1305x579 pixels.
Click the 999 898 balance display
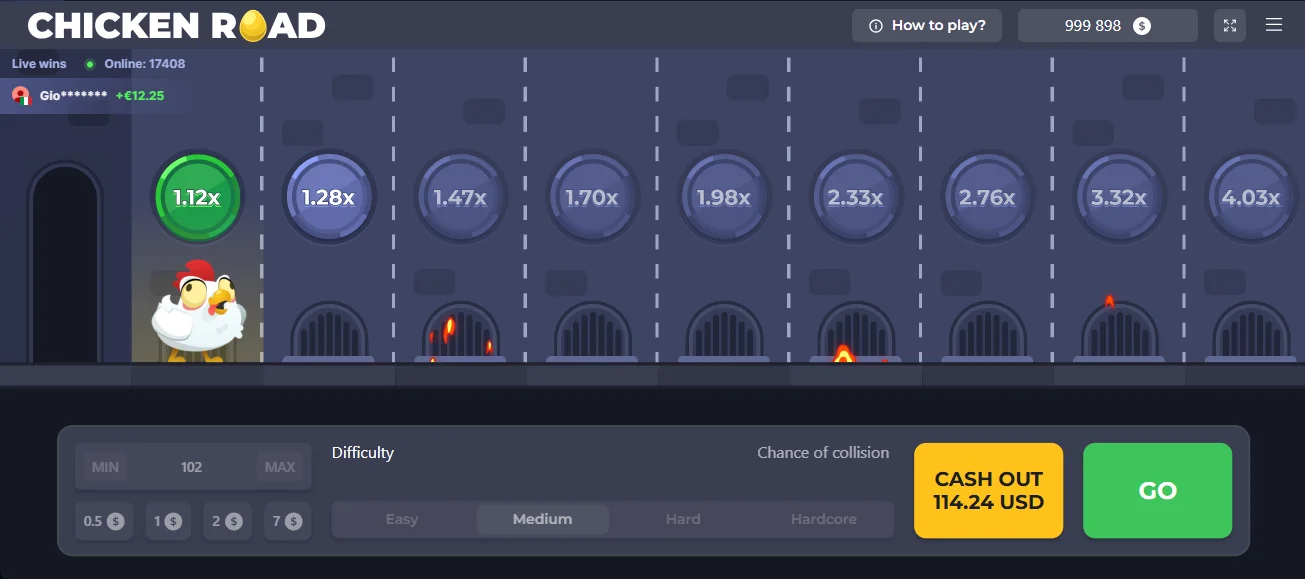click(x=1108, y=26)
